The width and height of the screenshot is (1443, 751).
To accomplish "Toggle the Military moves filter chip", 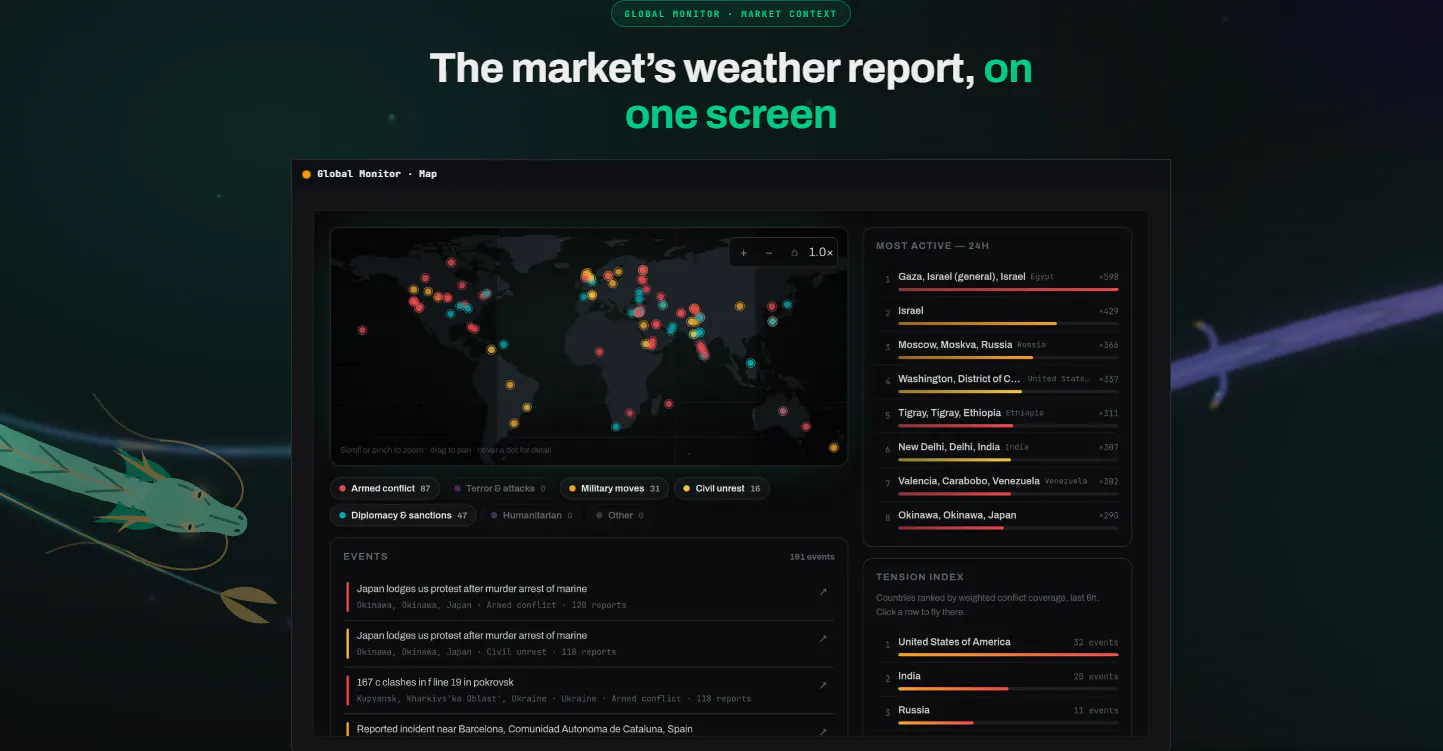I will coord(615,488).
